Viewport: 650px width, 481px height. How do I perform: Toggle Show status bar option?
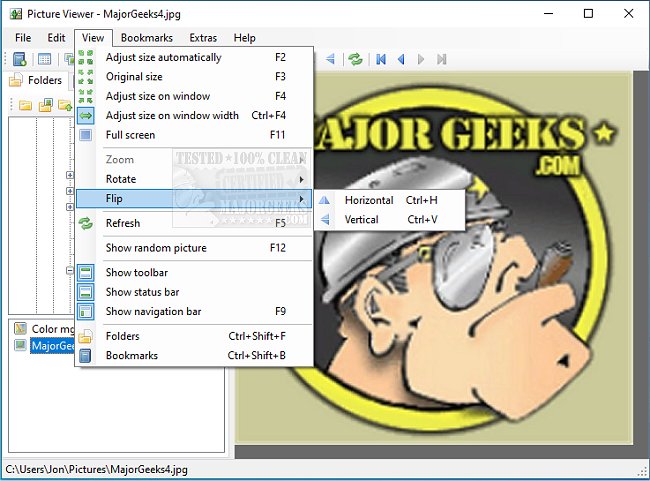coord(194,292)
